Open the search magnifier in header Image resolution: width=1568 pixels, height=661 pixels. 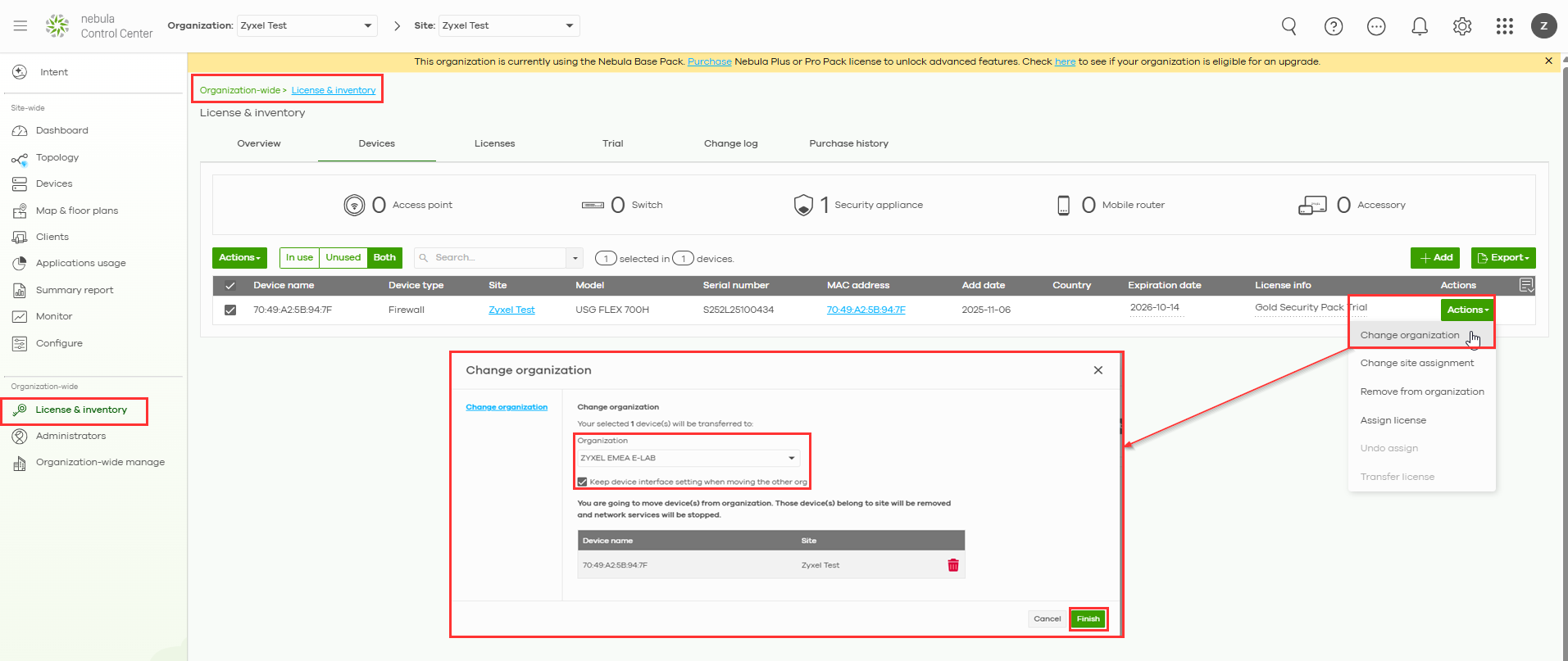[1289, 26]
